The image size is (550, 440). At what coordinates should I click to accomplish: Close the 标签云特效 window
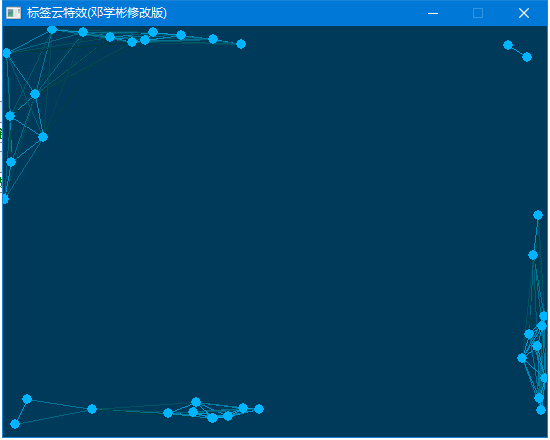pos(524,13)
